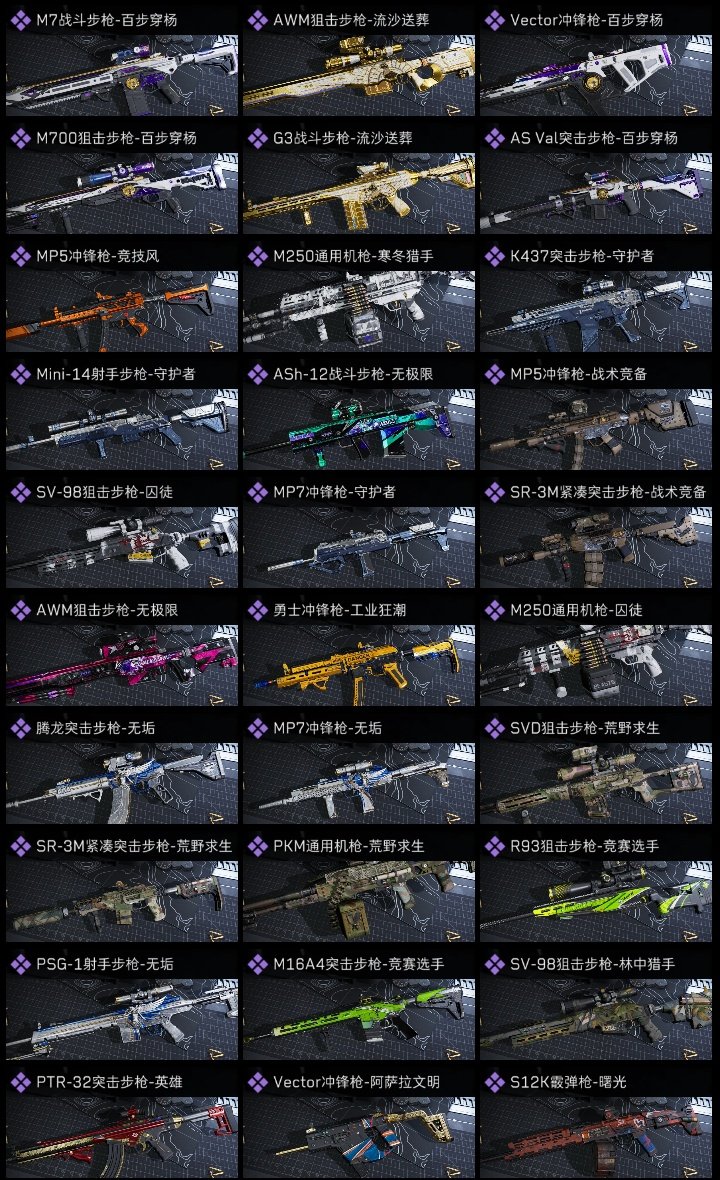Click the rarity icon beside AS Val突击步枪-百步穿杨
Screen dimensions: 720x1180
coord(494,138)
